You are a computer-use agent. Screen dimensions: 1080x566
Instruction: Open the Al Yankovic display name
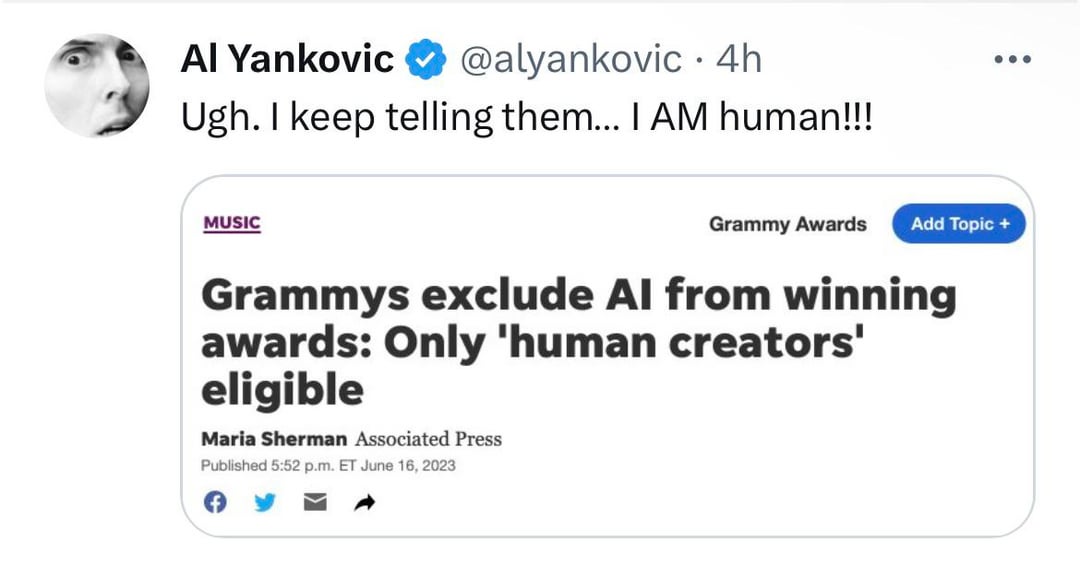pos(287,60)
